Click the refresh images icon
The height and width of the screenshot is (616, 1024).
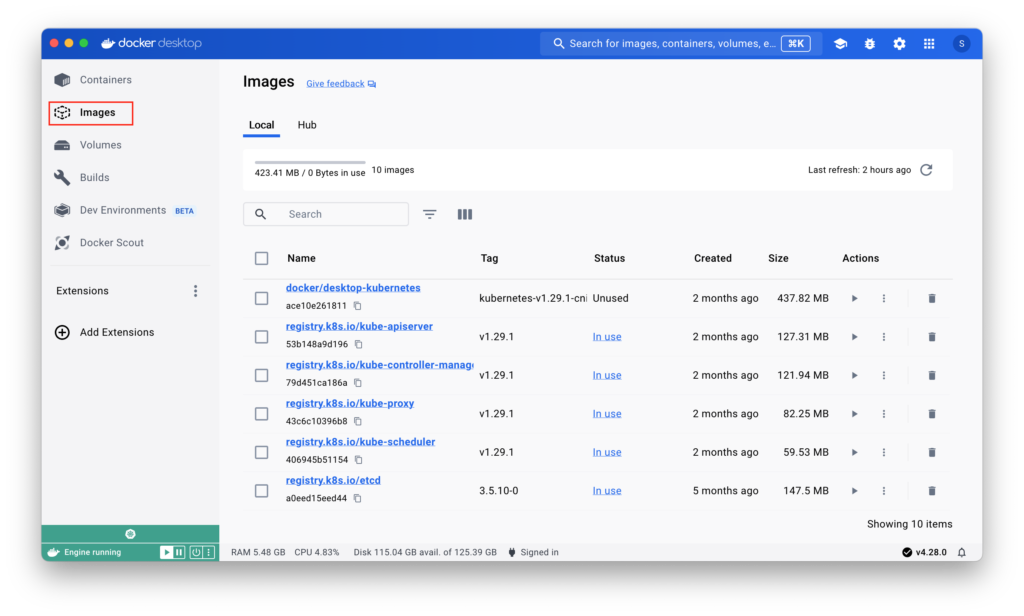coord(926,170)
